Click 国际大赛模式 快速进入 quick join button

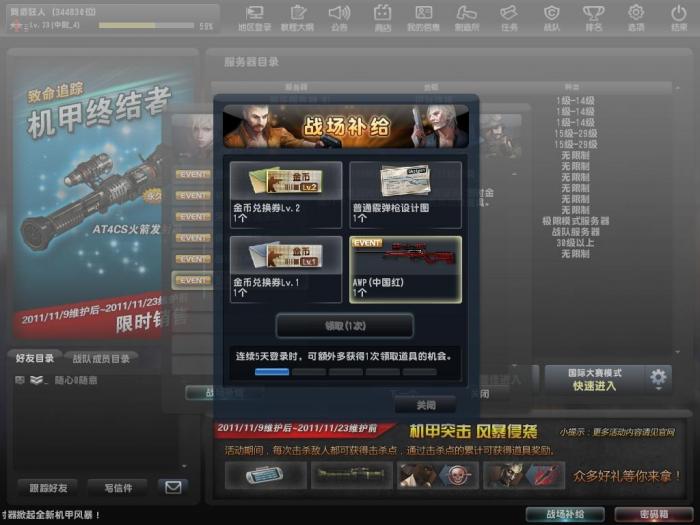point(595,379)
